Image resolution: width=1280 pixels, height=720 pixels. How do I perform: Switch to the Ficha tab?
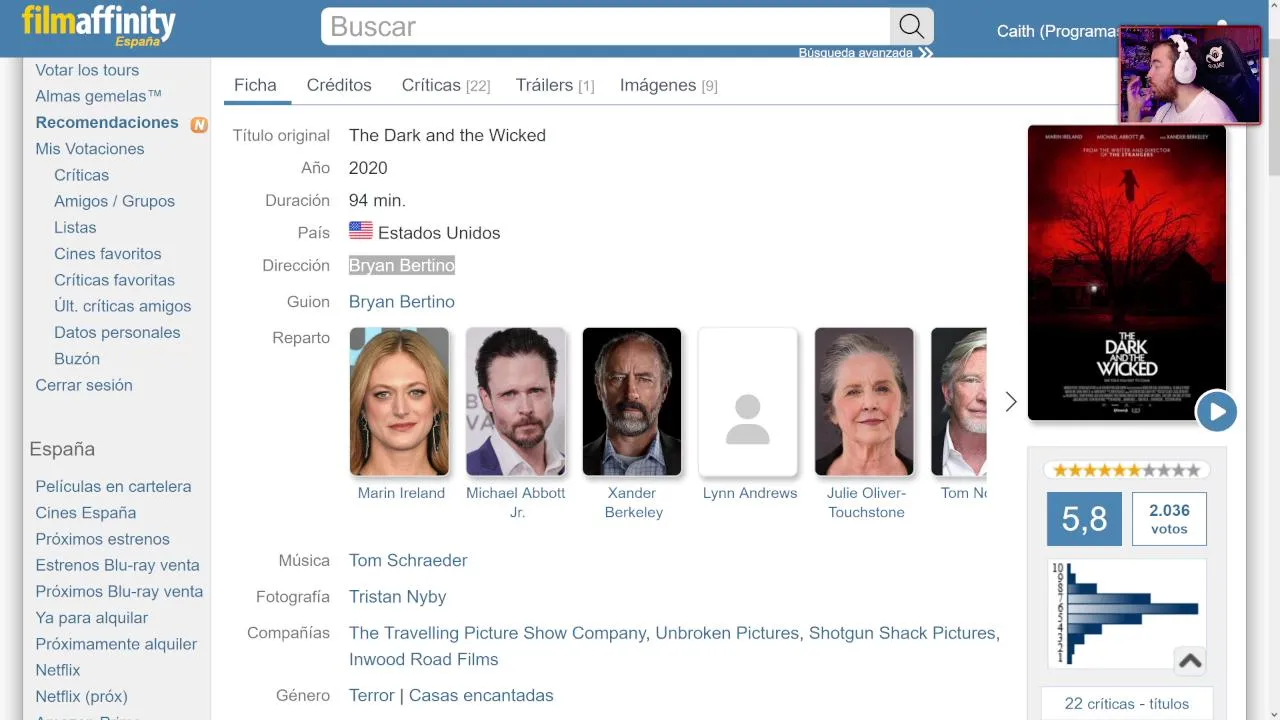tap(255, 85)
